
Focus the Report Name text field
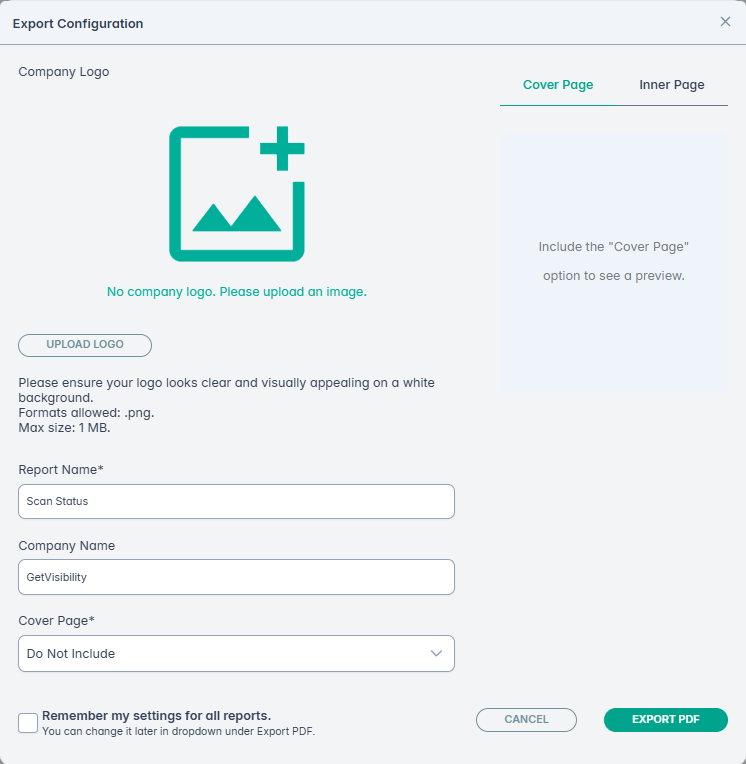click(x=236, y=501)
